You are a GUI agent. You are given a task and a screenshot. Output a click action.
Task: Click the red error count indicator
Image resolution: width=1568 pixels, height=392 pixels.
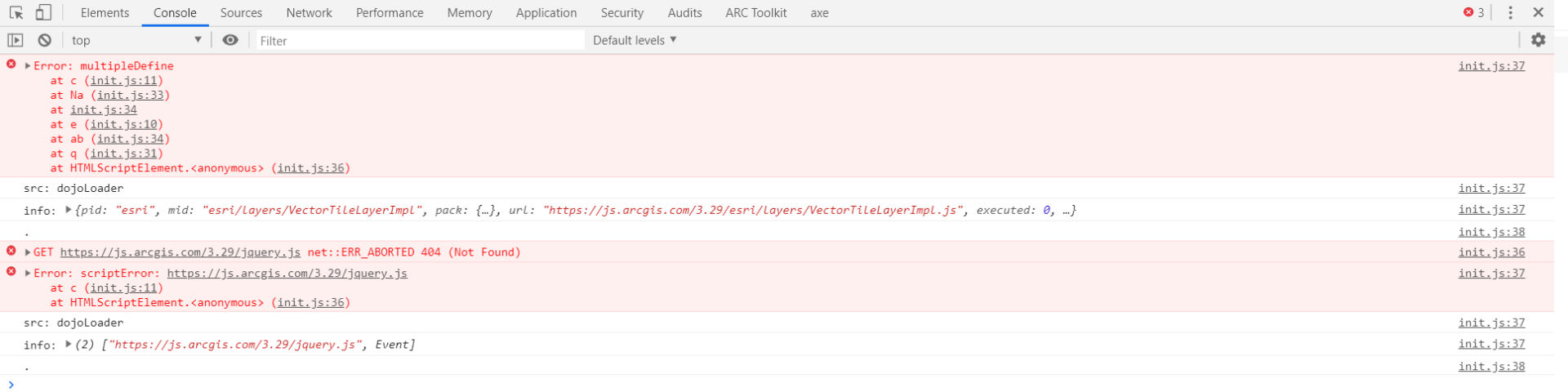(1474, 13)
